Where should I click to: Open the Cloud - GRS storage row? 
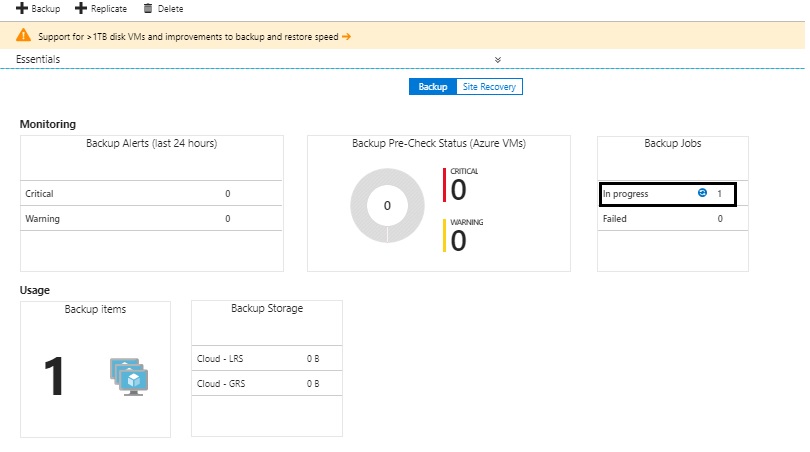[266, 384]
